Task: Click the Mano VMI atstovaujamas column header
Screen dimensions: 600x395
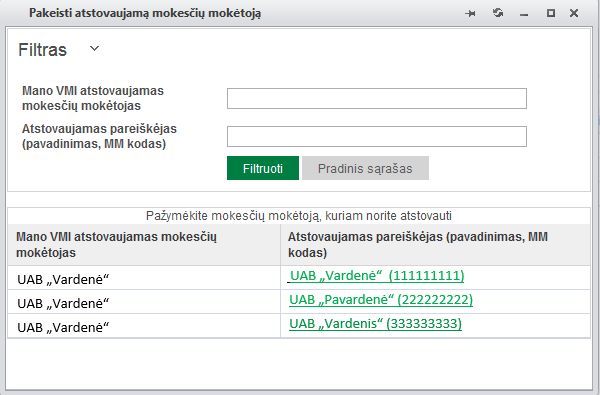Action: pyautogui.click(x=144, y=245)
